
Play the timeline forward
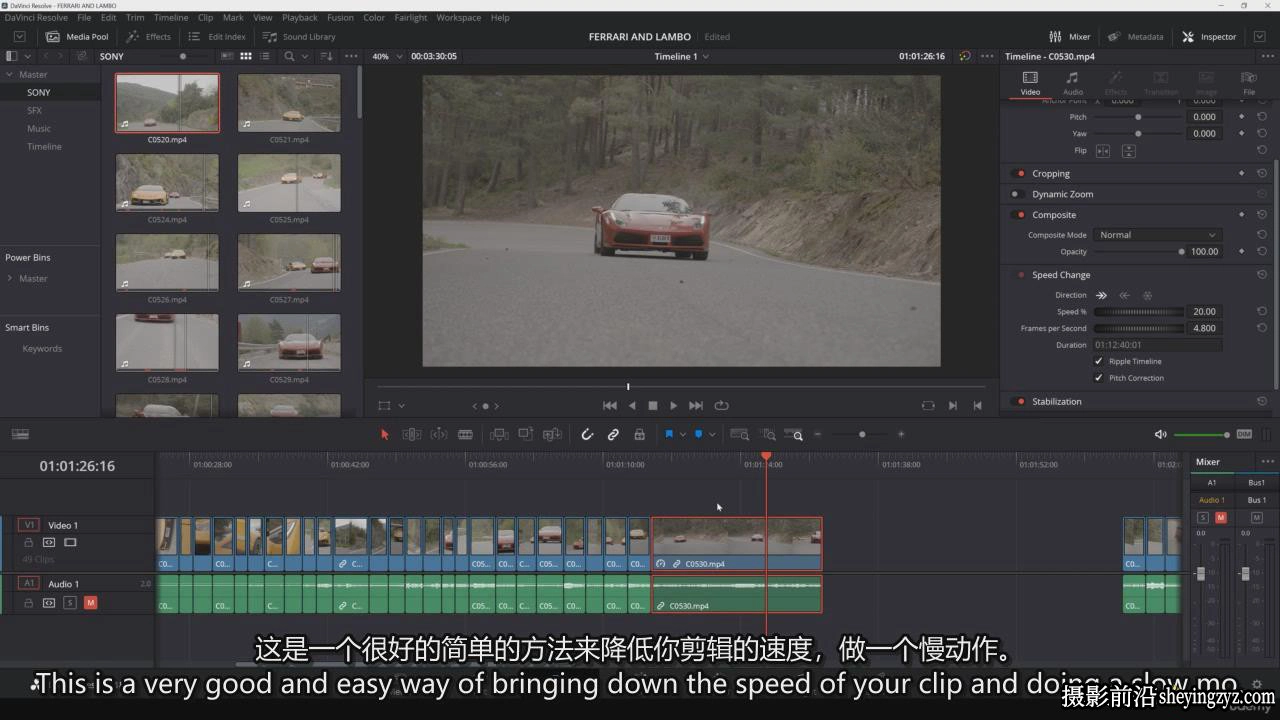pyautogui.click(x=673, y=405)
